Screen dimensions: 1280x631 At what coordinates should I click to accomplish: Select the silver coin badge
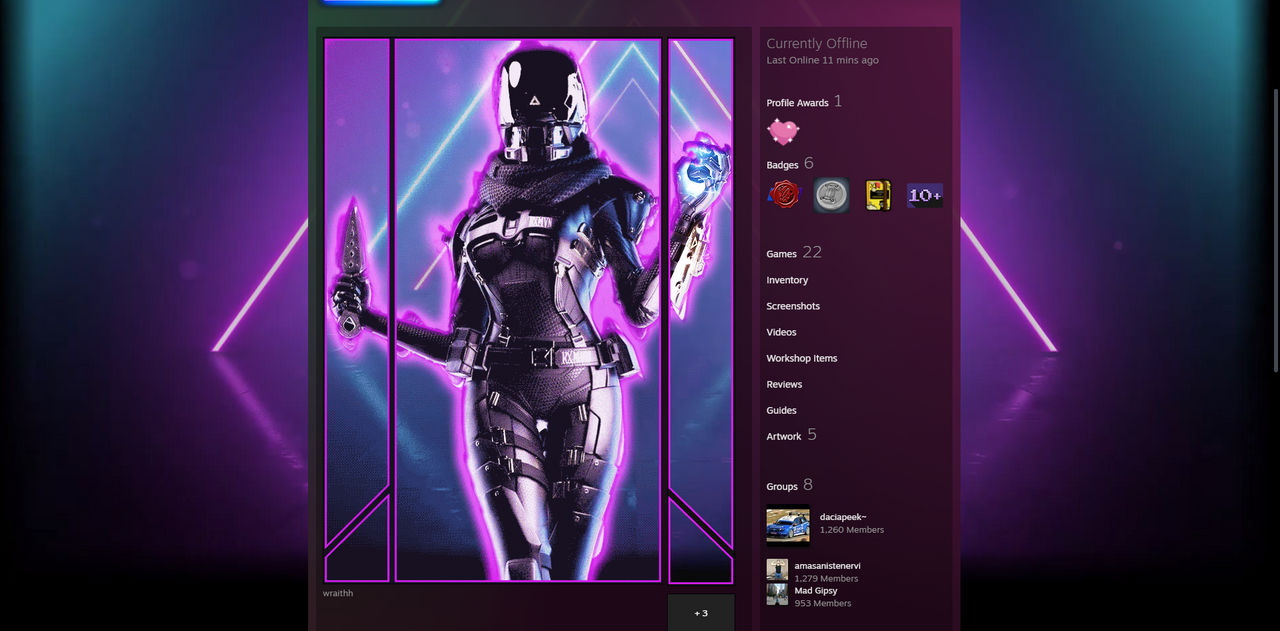pyautogui.click(x=831, y=194)
